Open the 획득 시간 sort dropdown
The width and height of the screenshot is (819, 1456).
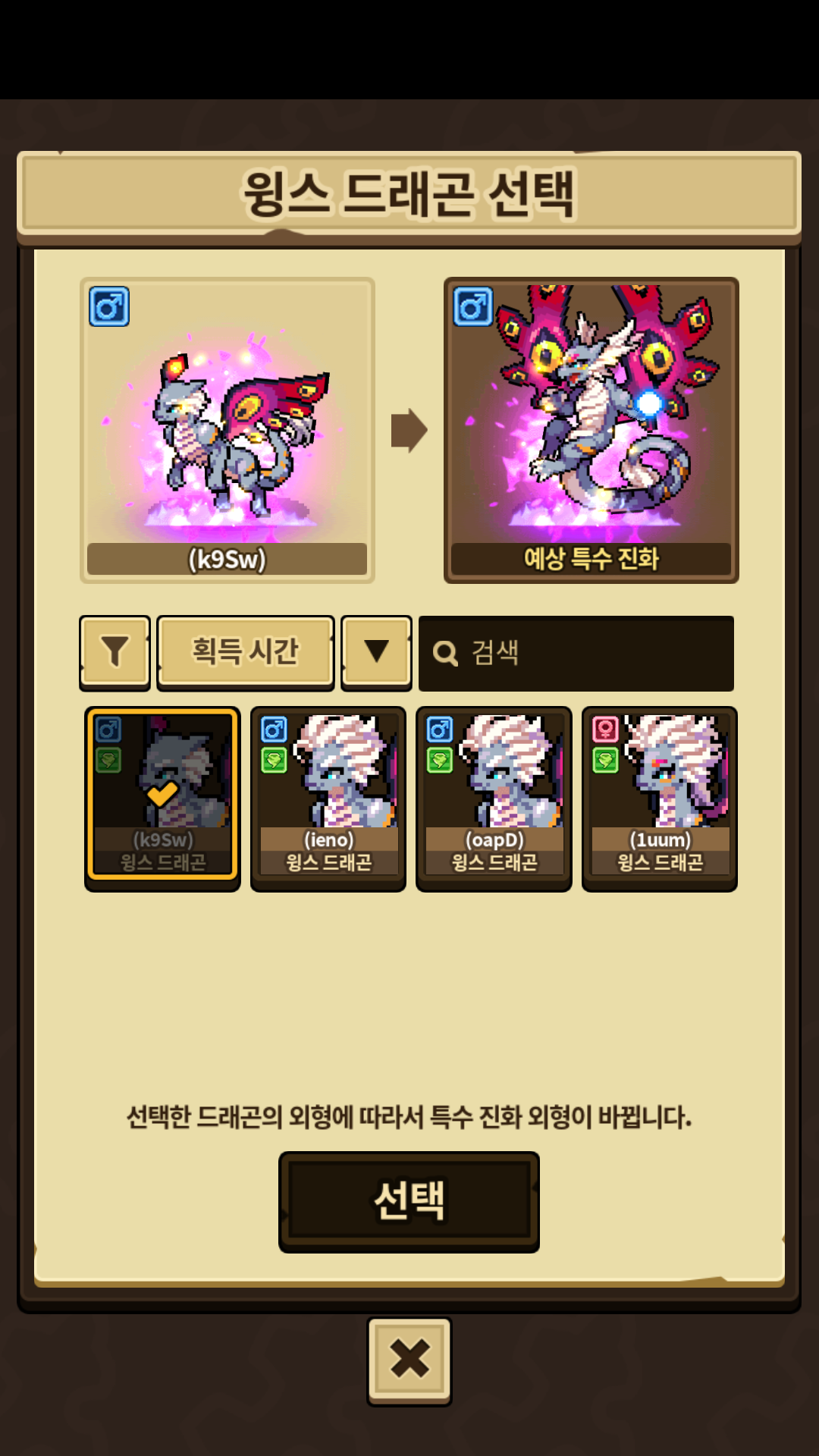[x=246, y=651]
